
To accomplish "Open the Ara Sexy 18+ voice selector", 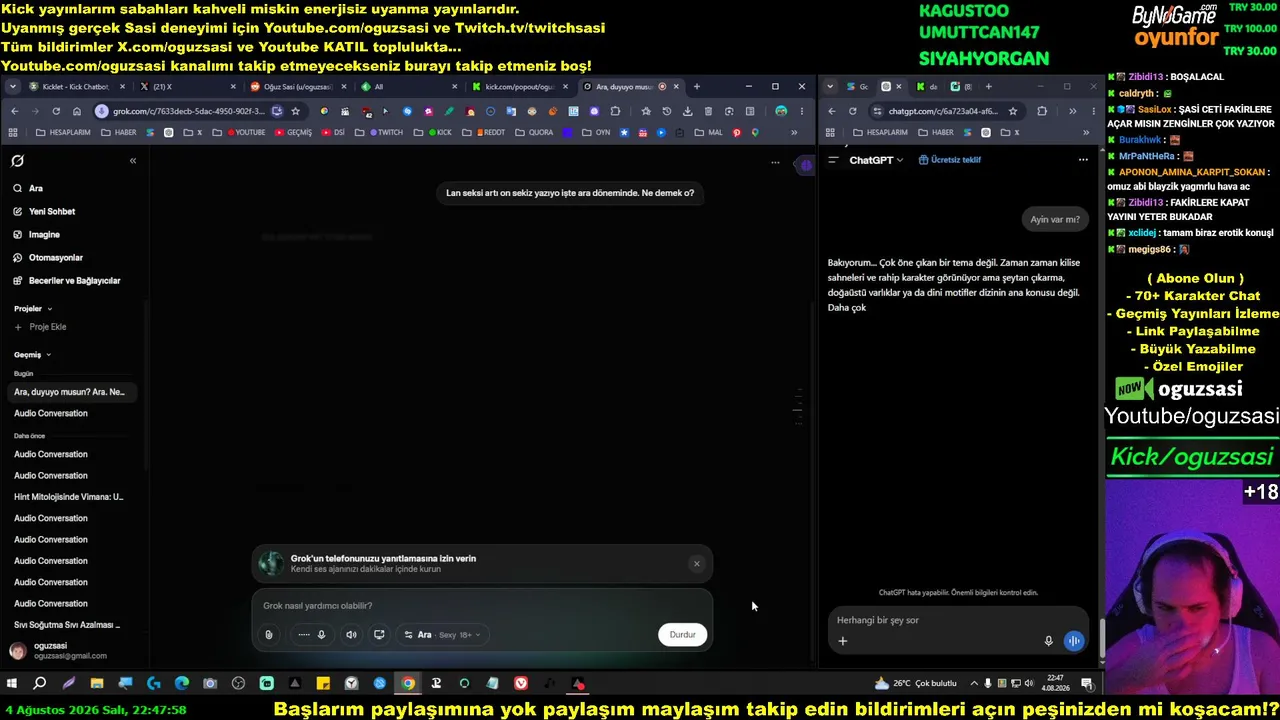I will pyautogui.click(x=442, y=634).
